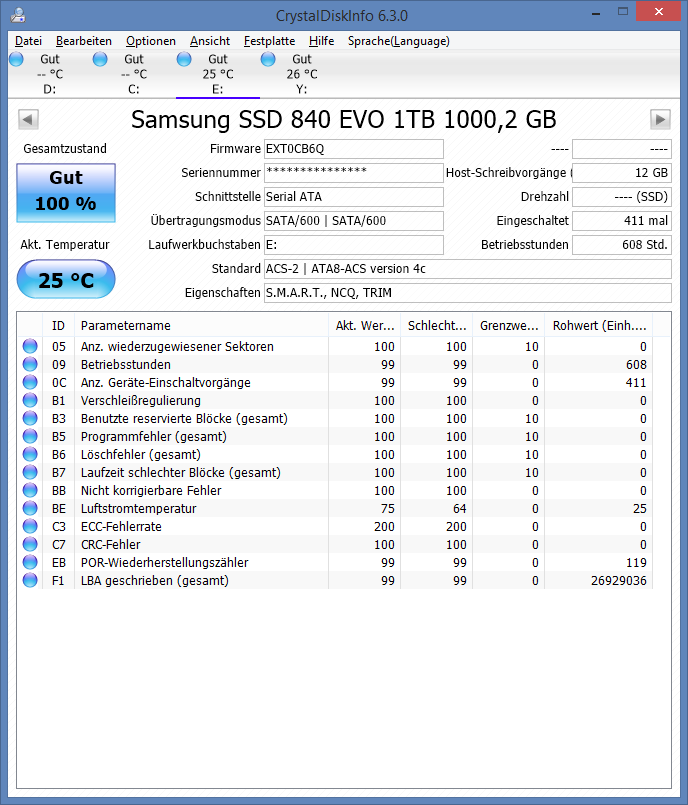688x805 pixels.
Task: Click current value 200 for ECC-Fehlerrate
Action: click(x=384, y=527)
